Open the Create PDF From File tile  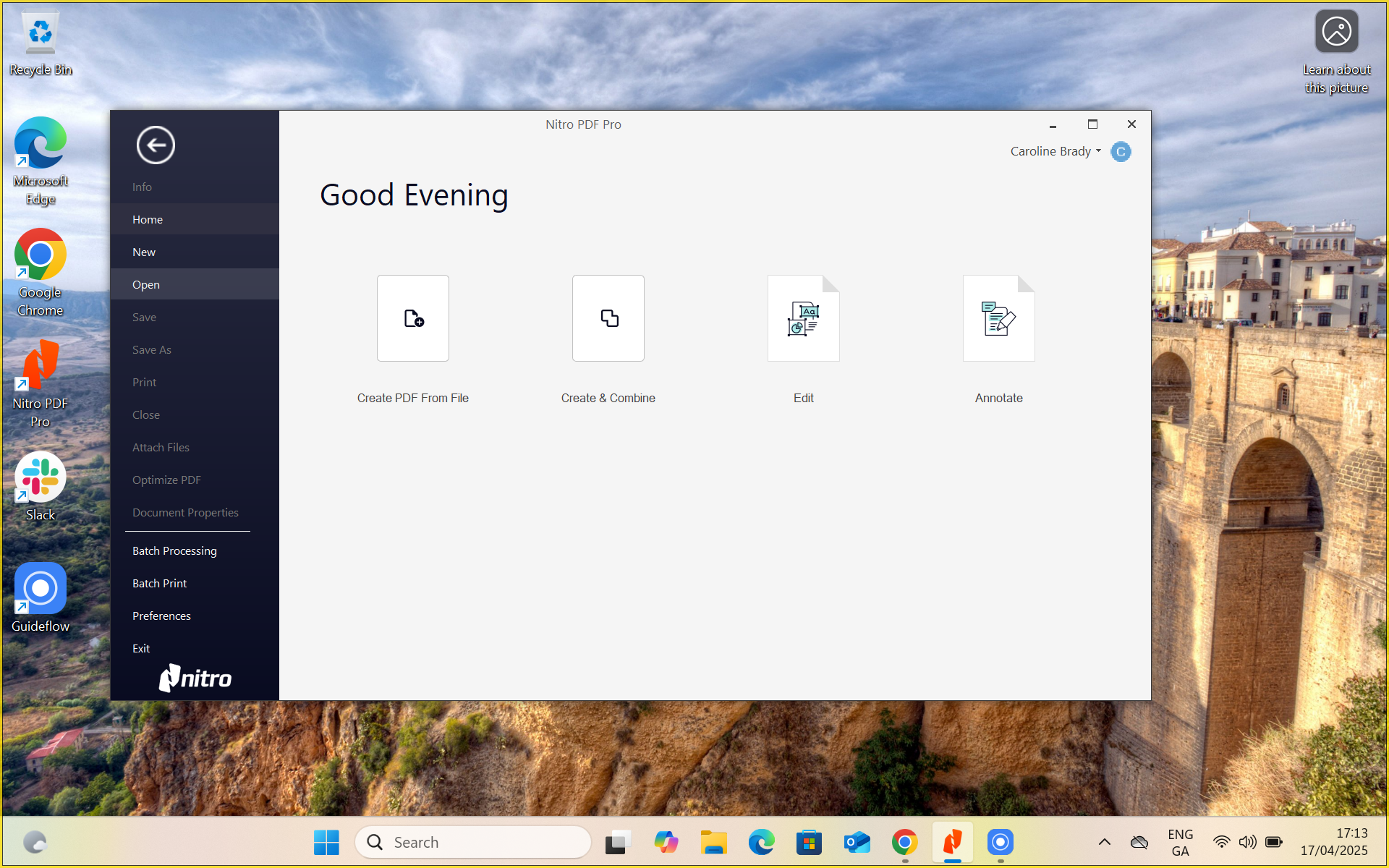coord(413,318)
